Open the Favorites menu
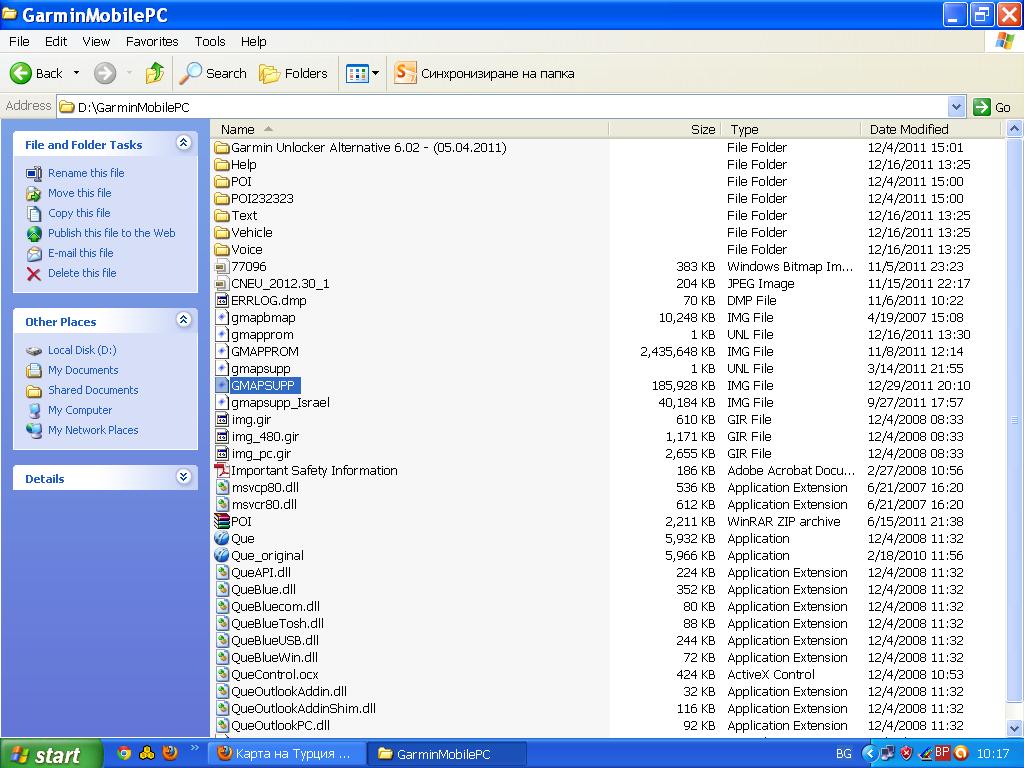This screenshot has height=768, width=1024. pos(152,41)
